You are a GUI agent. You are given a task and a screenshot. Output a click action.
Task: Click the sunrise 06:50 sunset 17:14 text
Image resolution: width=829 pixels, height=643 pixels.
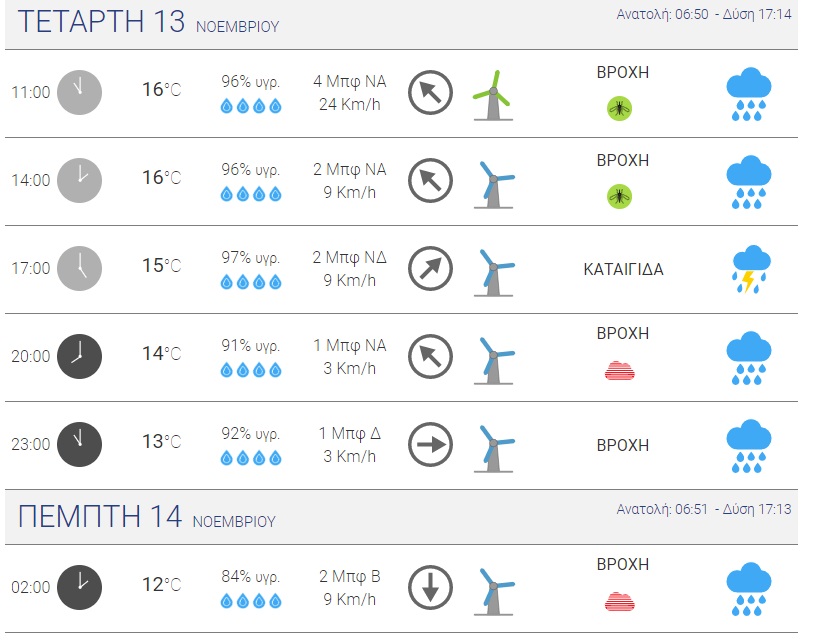pyautogui.click(x=703, y=14)
